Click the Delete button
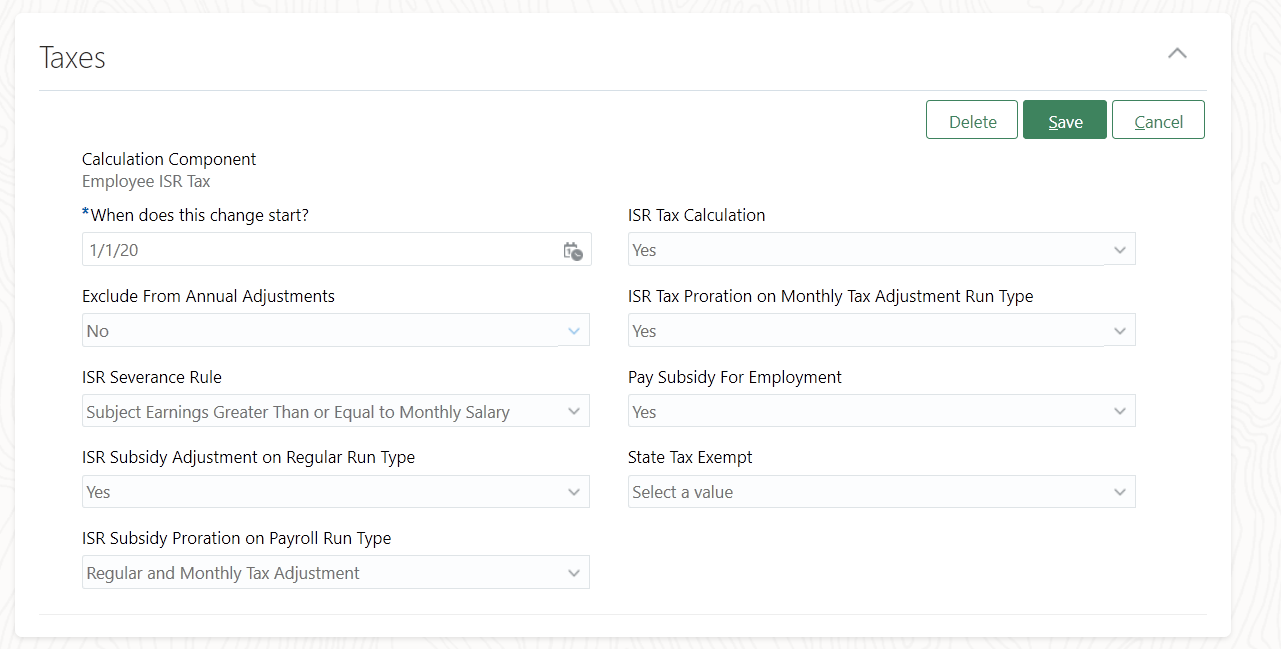The width and height of the screenshot is (1281, 649). tap(972, 120)
